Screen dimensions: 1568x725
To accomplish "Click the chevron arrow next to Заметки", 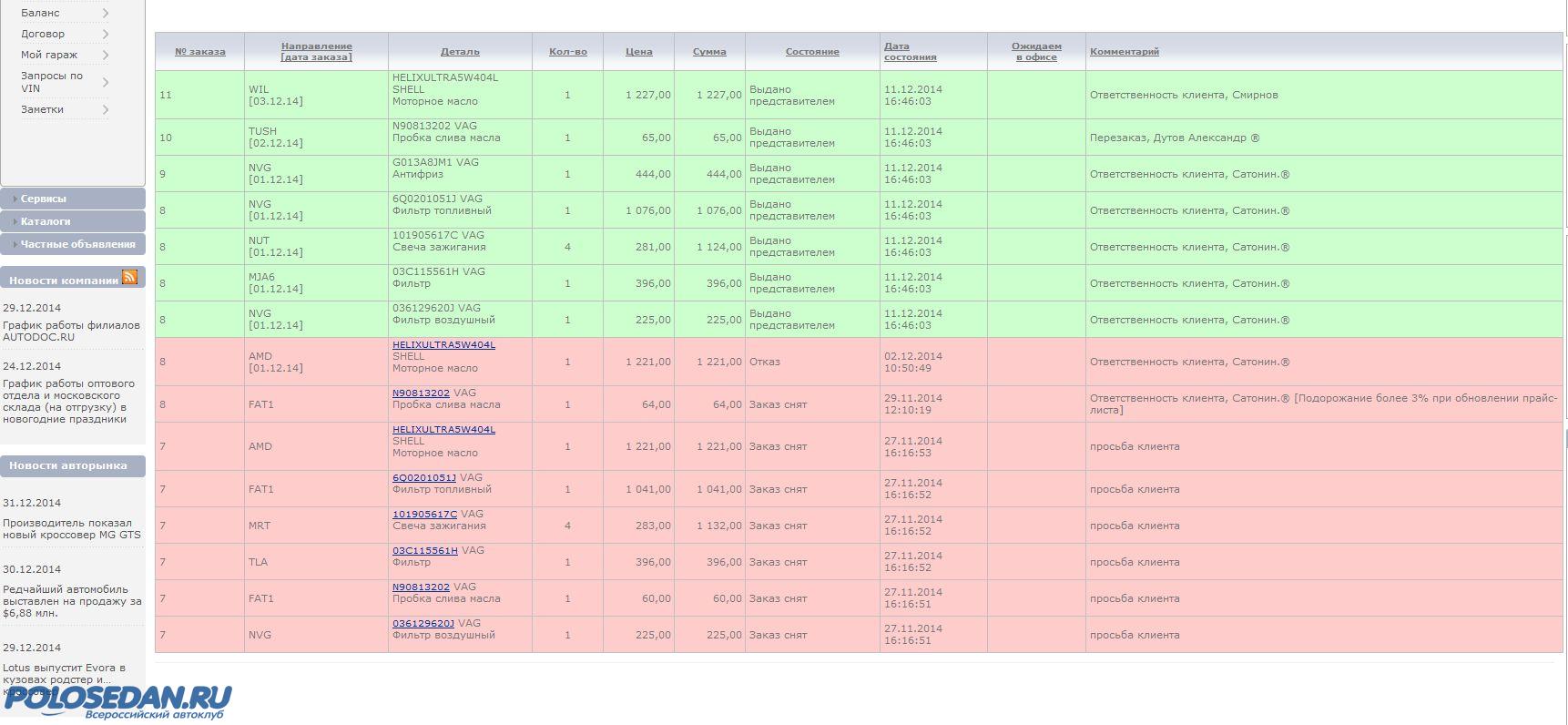I will point(106,109).
